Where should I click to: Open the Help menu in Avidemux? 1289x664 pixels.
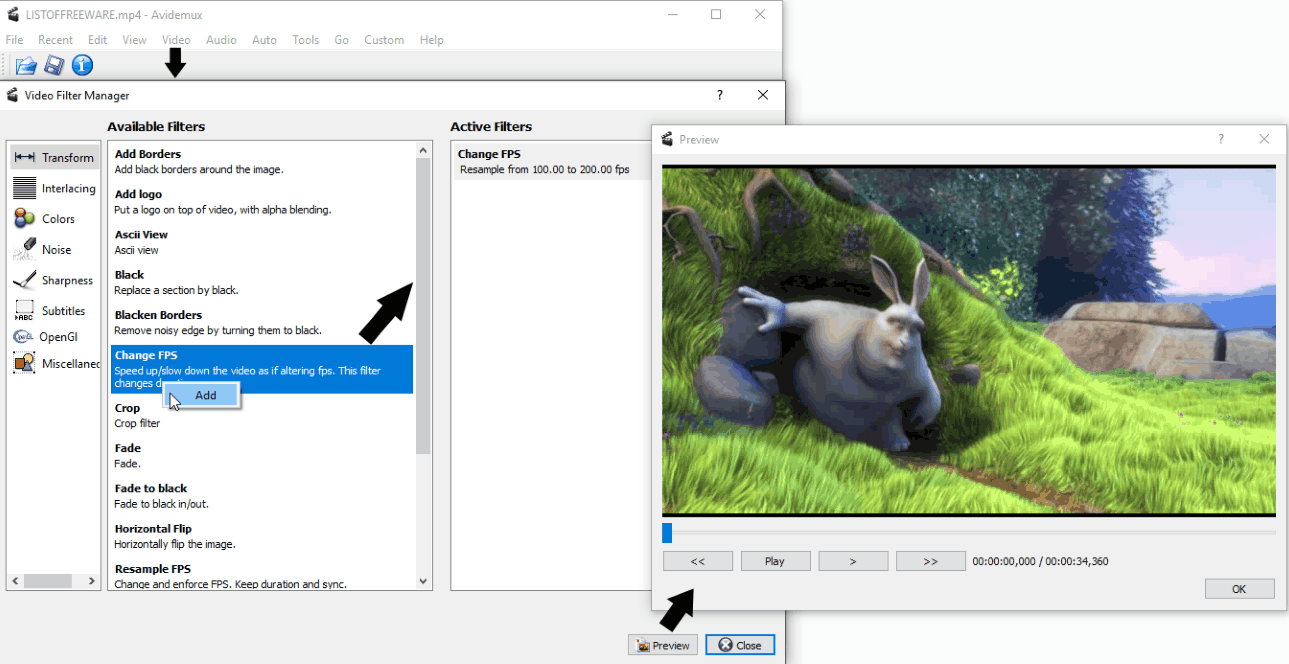click(432, 40)
